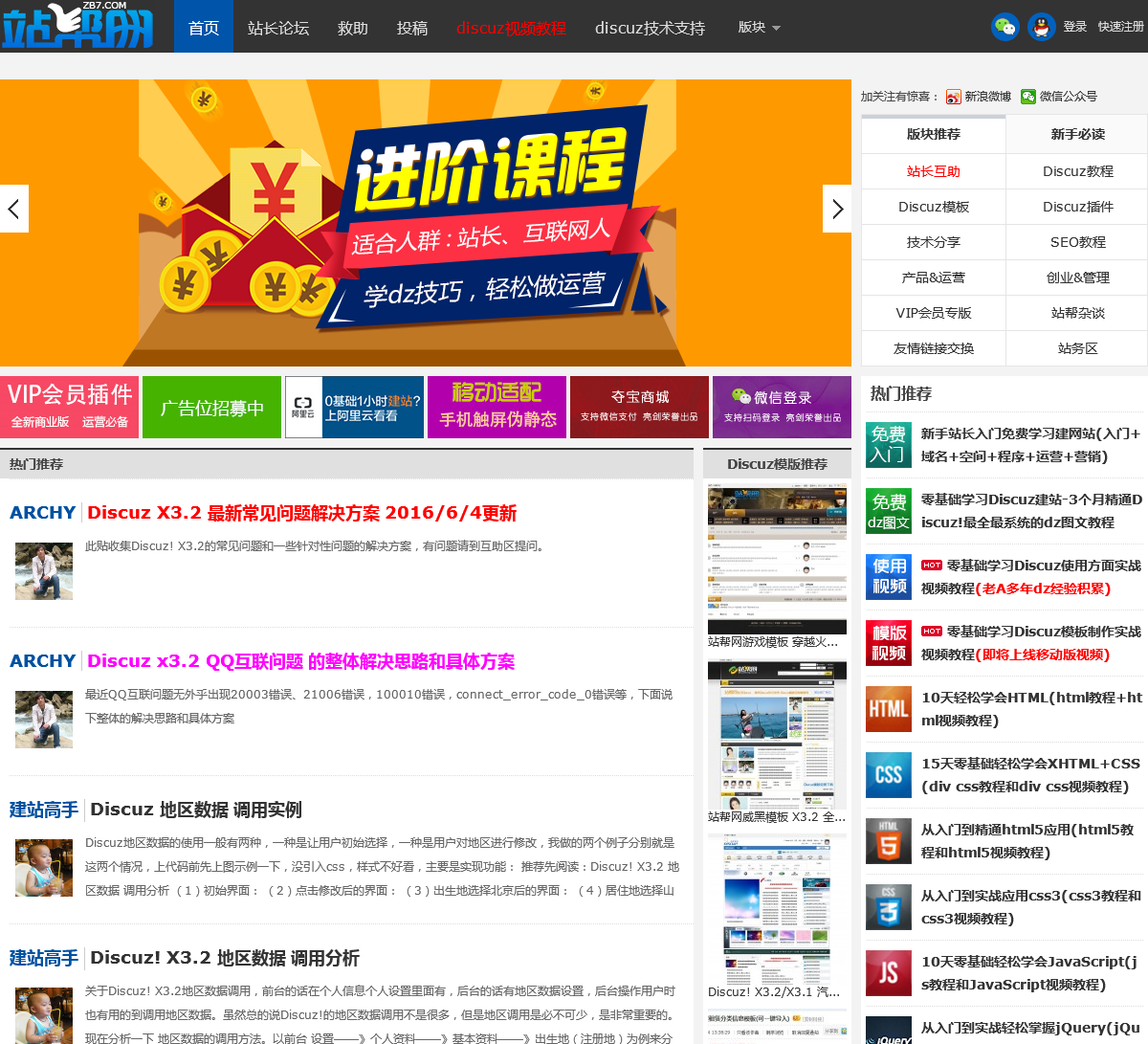This screenshot has height=1044, width=1148.
Task: Open the site logo homepage link
Action: [77, 26]
